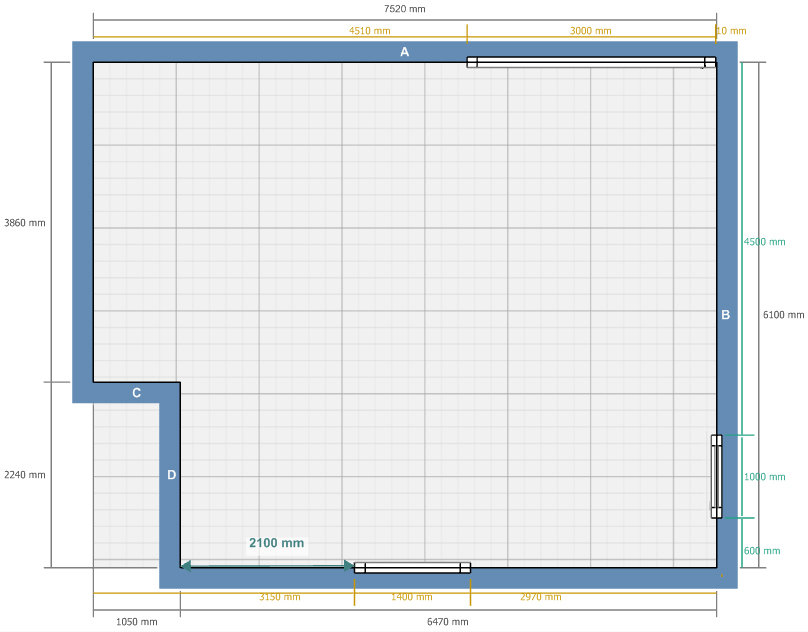Image resolution: width=808 pixels, height=632 pixels.
Task: Click the green 1000 mm window dimension
Action: [764, 477]
